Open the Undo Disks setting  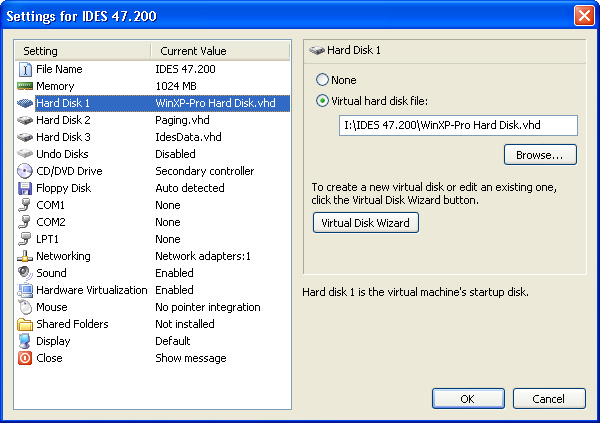[x=62, y=154]
